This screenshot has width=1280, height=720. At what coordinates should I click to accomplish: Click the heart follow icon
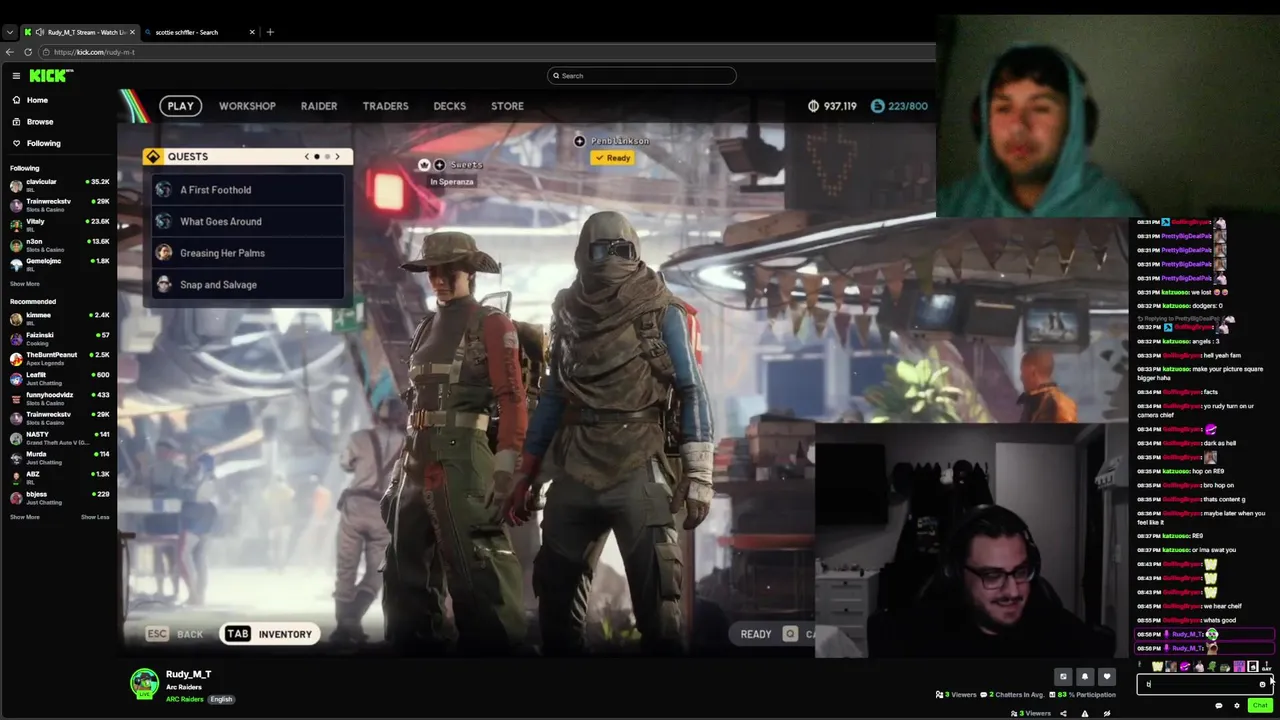pyautogui.click(x=1106, y=677)
